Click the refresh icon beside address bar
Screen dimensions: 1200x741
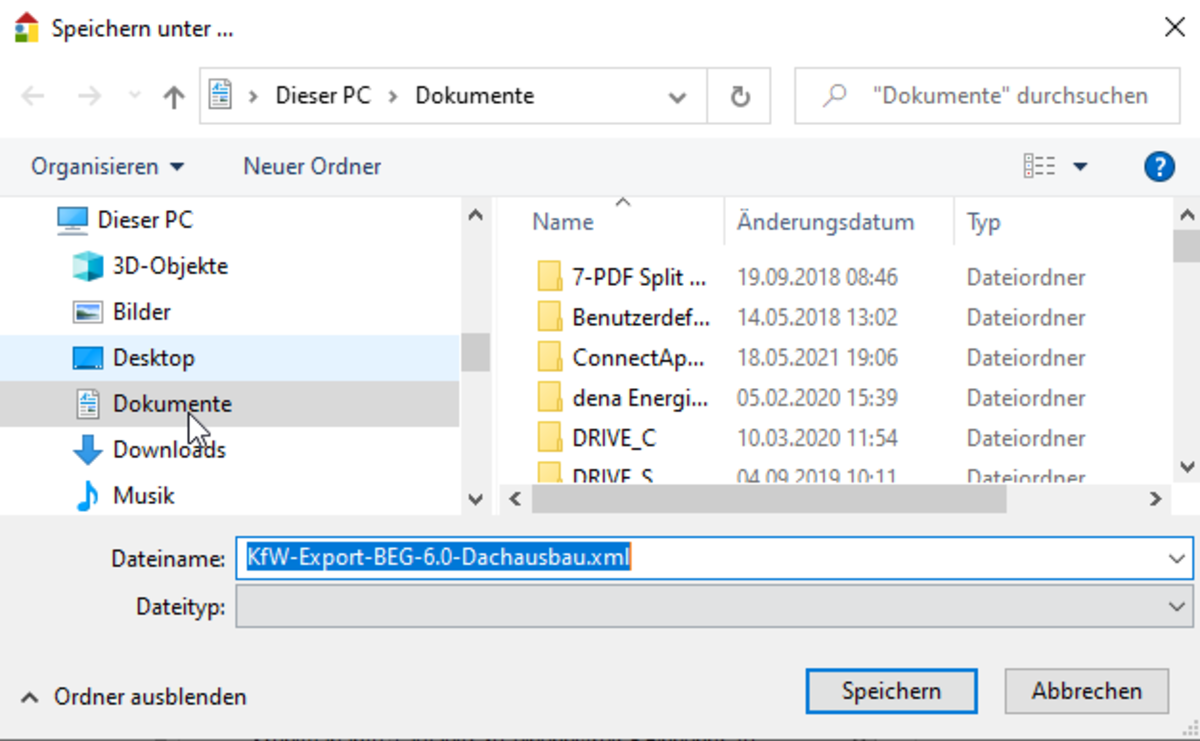739,96
